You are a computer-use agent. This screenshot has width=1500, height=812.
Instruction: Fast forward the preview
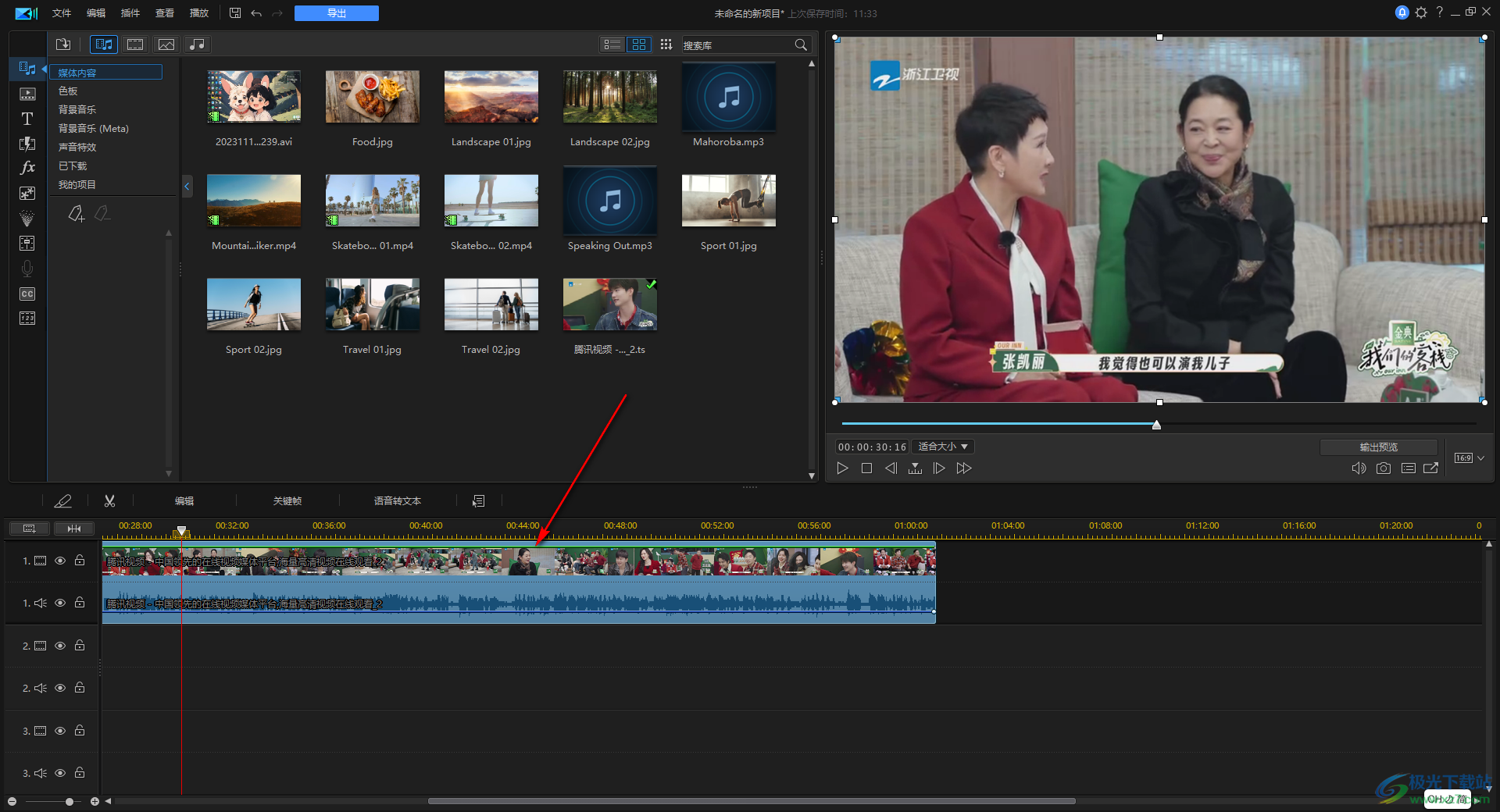(x=964, y=468)
